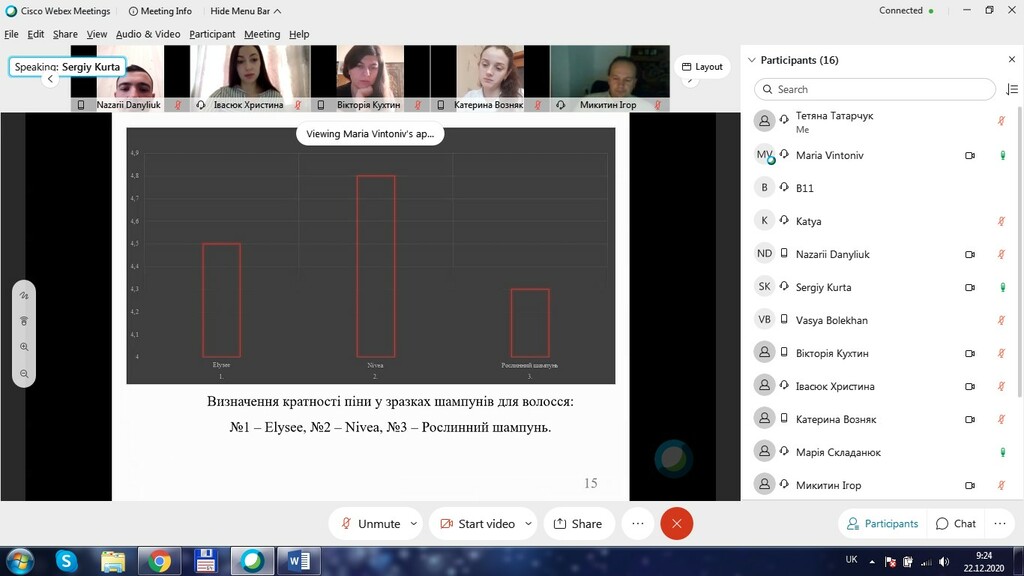Zoom out of the shared screen
The image size is (1024, 576).
24,374
